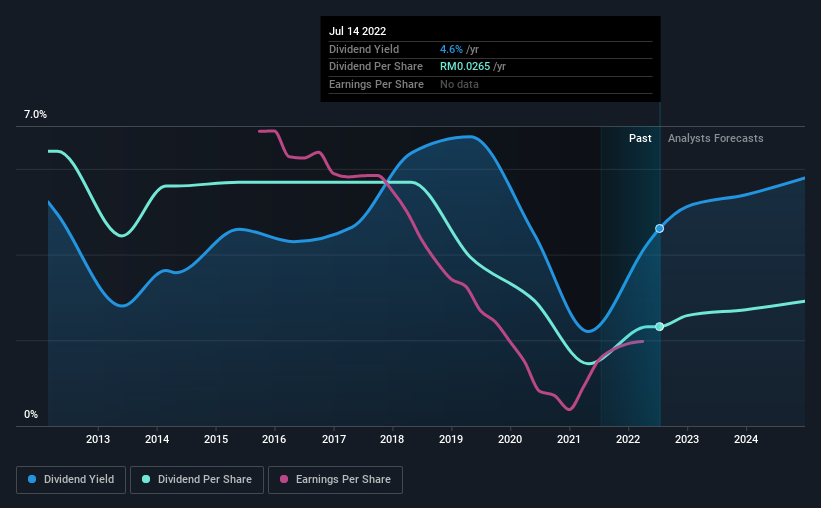The width and height of the screenshot is (821, 508).
Task: Click the 'Jul 14 2022' tooltip date
Action: click(x=358, y=31)
